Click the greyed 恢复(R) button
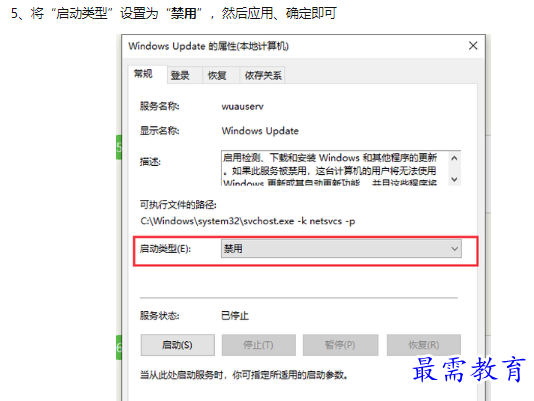 (424, 345)
